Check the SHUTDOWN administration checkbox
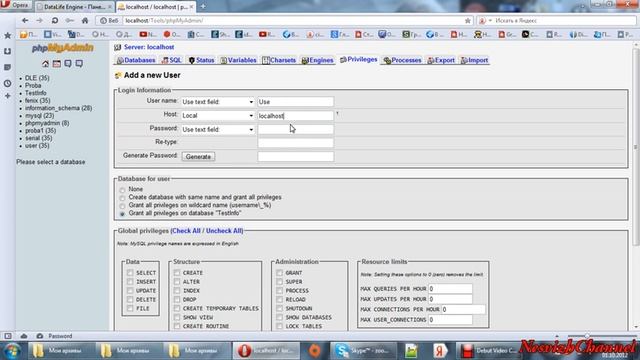 [279, 308]
